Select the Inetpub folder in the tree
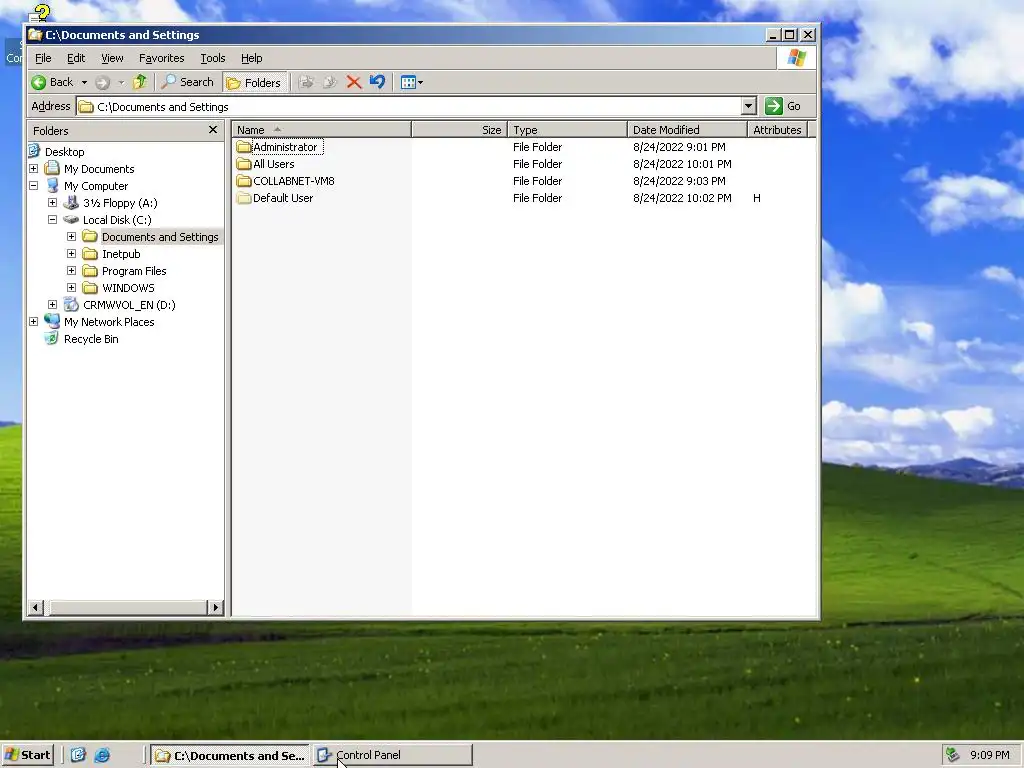This screenshot has height=768, width=1024. click(121, 254)
